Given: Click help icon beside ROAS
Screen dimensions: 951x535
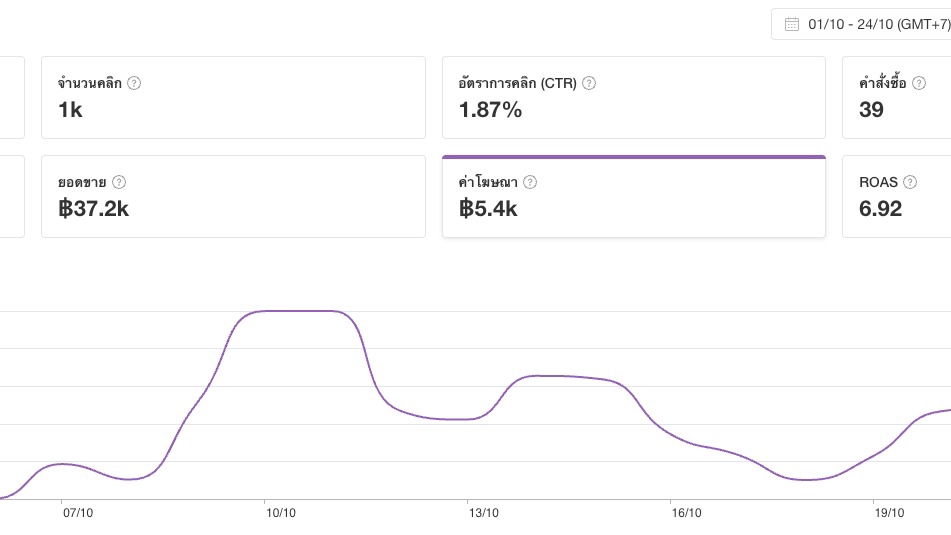Looking at the screenshot, I should [x=910, y=182].
